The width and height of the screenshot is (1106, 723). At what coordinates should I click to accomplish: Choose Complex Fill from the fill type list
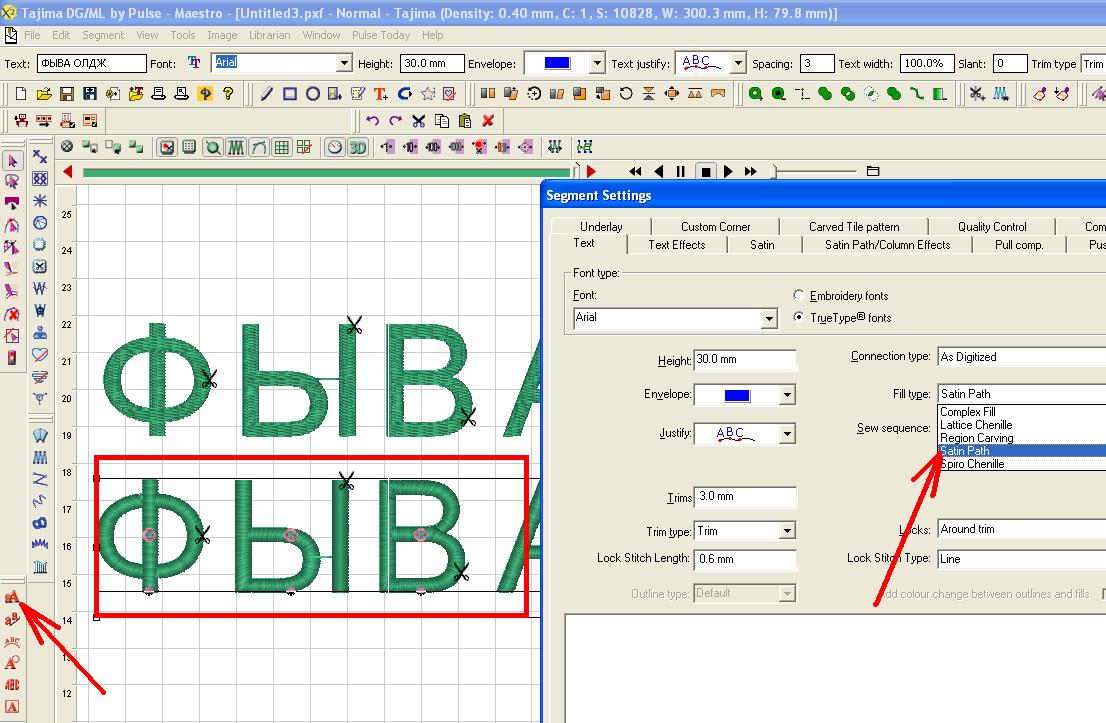[967, 412]
